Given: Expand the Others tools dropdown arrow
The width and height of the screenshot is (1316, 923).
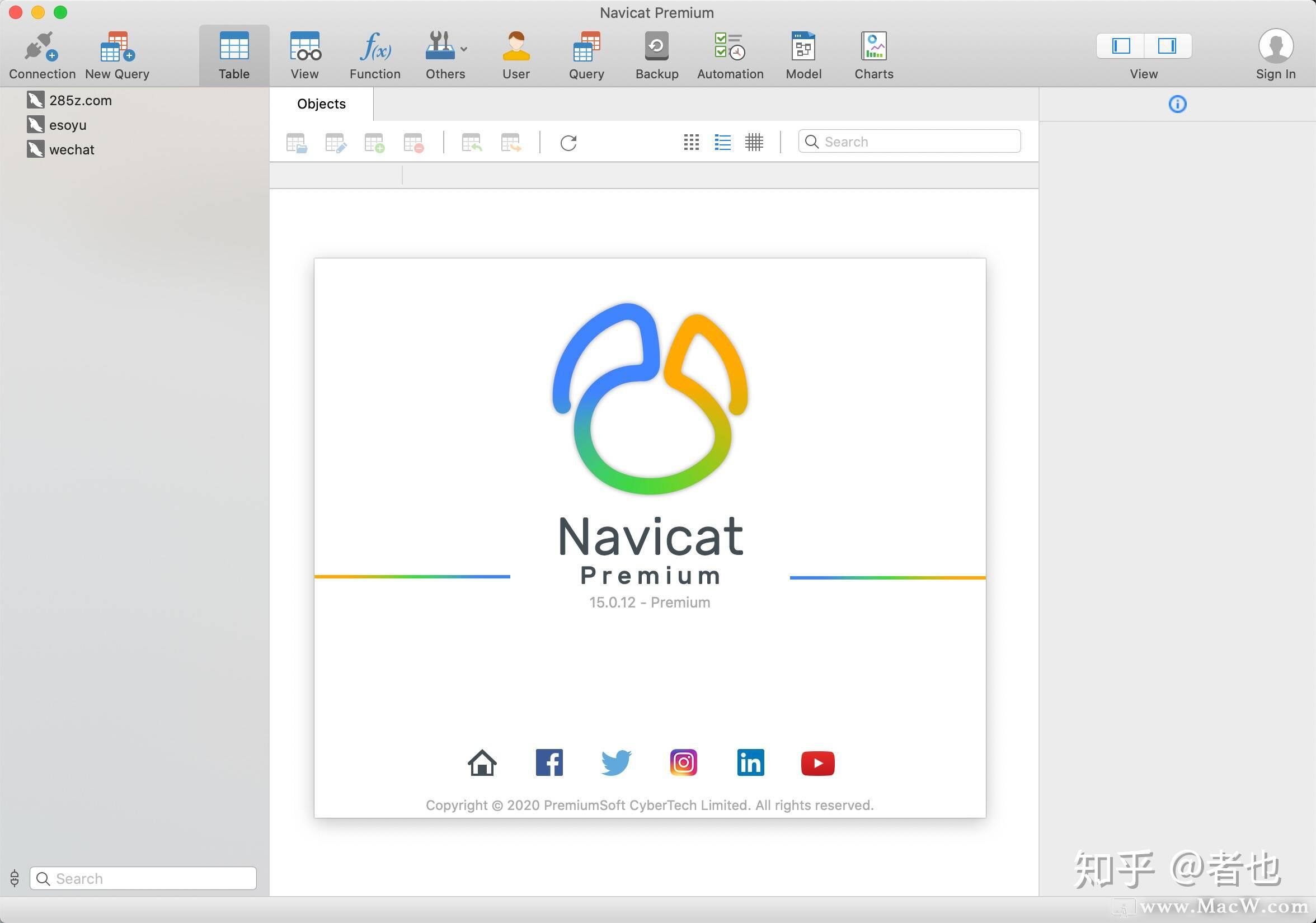Looking at the screenshot, I should (x=464, y=49).
